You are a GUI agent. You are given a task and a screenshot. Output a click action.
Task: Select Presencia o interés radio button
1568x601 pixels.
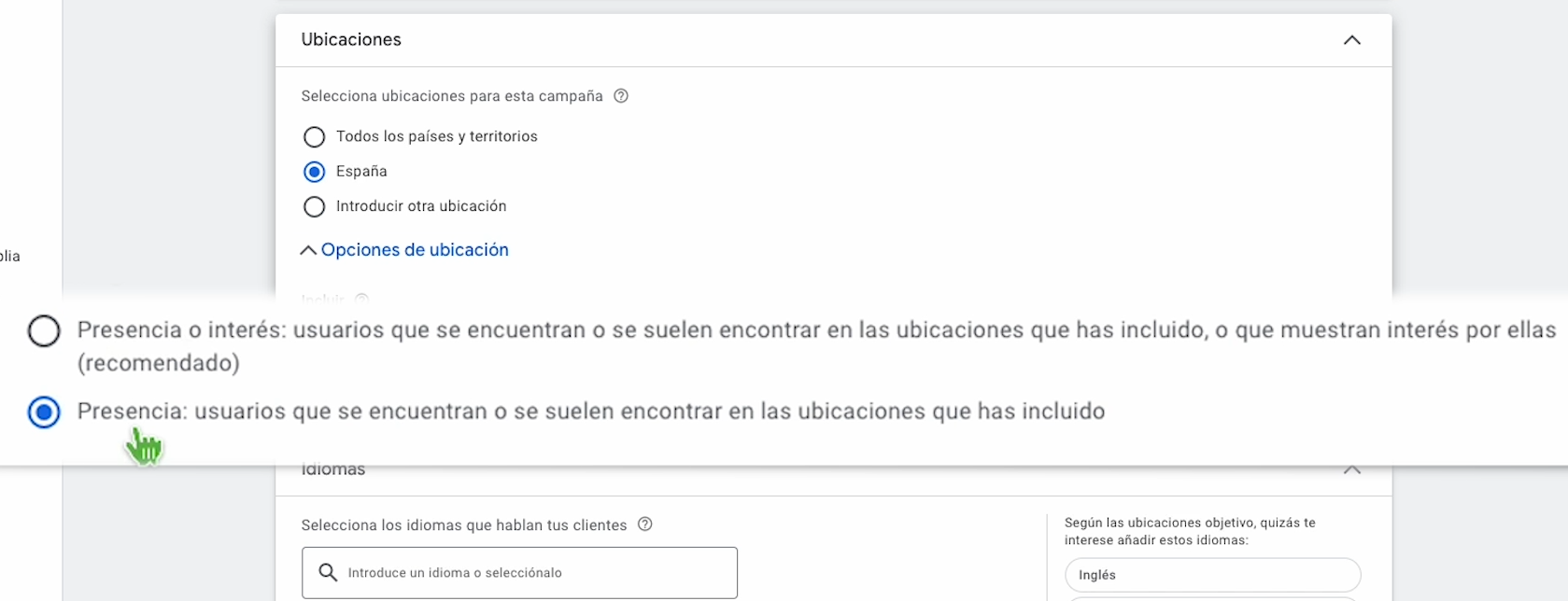(44, 330)
